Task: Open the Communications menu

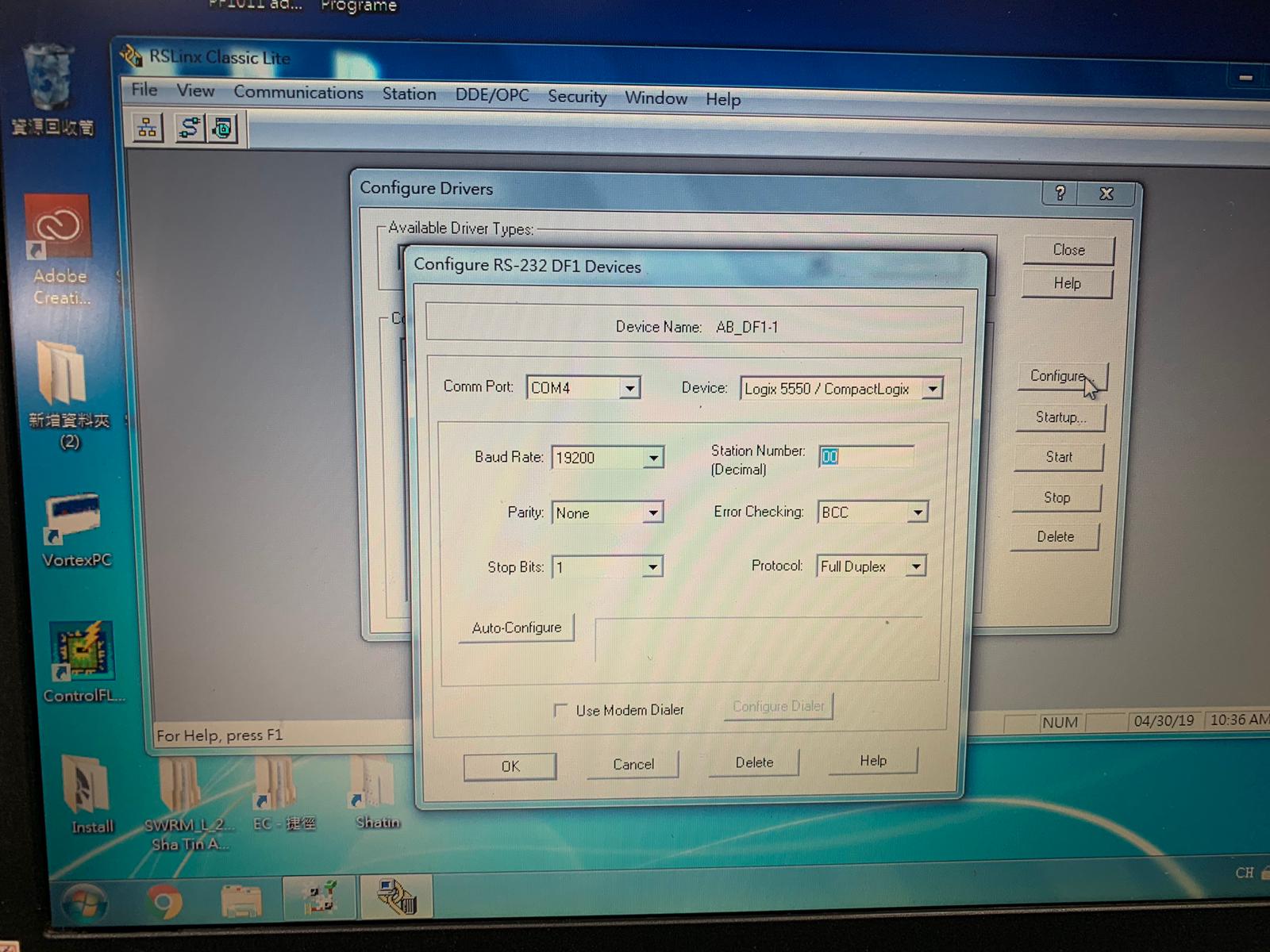Action: [x=298, y=93]
